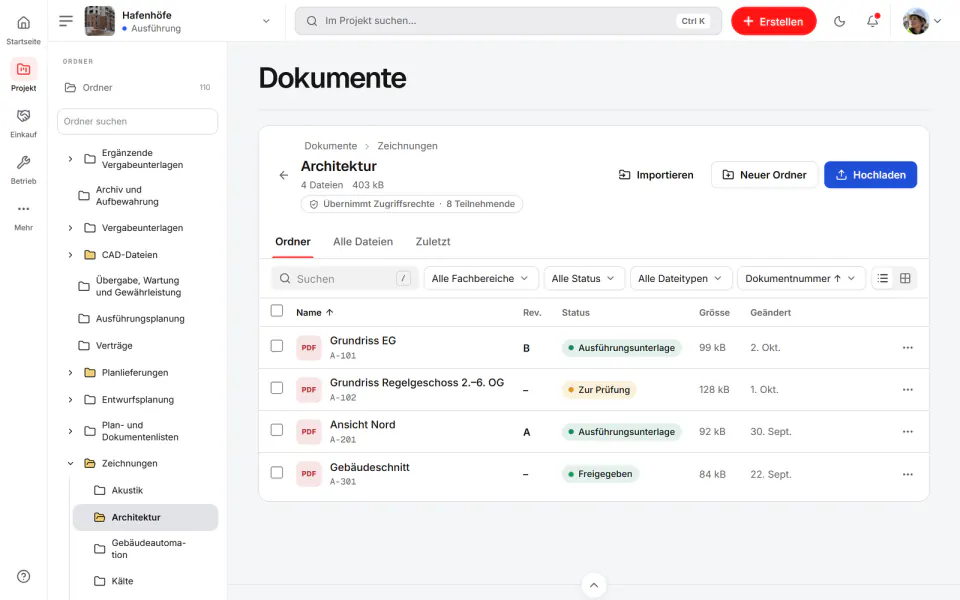Select all files with header checkbox

[277, 311]
